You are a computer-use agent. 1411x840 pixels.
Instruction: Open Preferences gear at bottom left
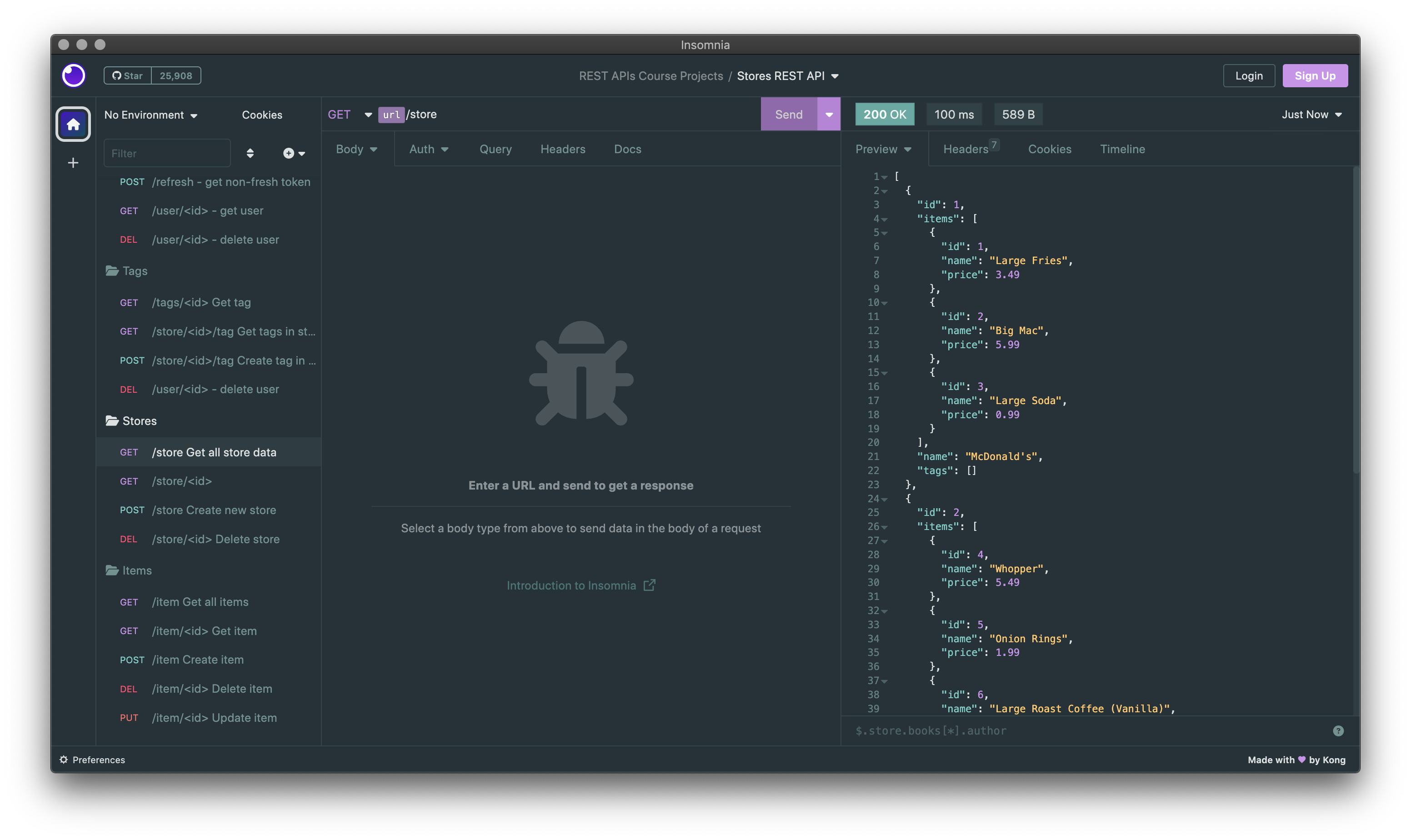(x=92, y=760)
